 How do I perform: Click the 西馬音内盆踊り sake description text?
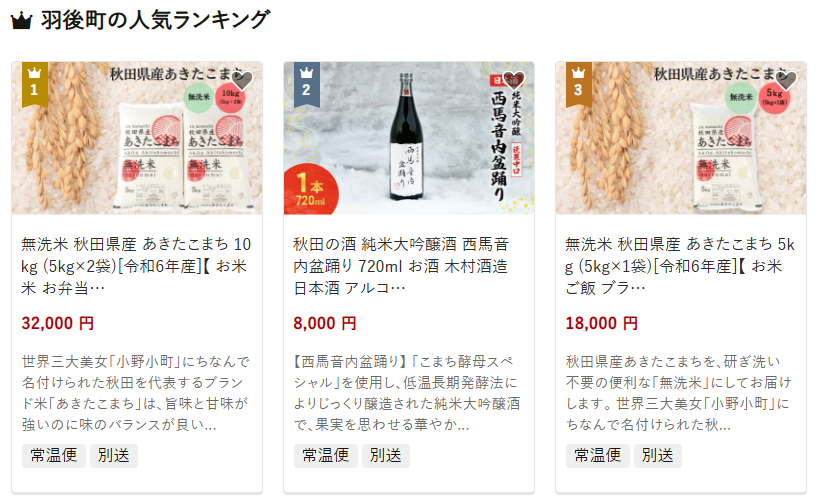(x=406, y=393)
